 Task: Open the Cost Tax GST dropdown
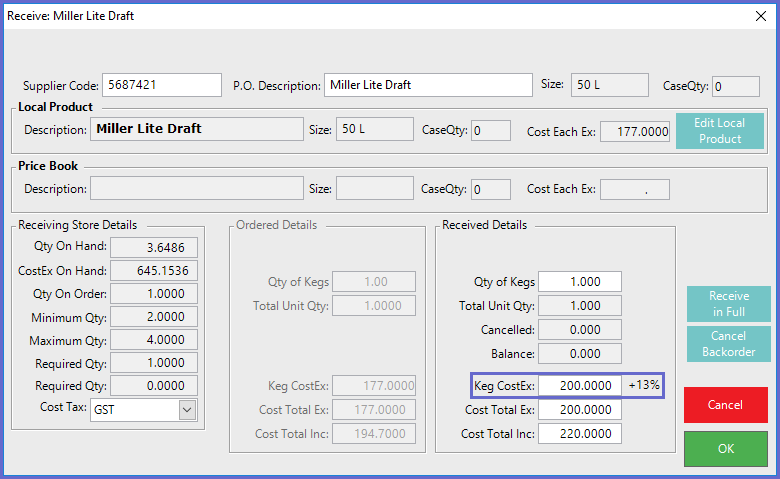(186, 409)
